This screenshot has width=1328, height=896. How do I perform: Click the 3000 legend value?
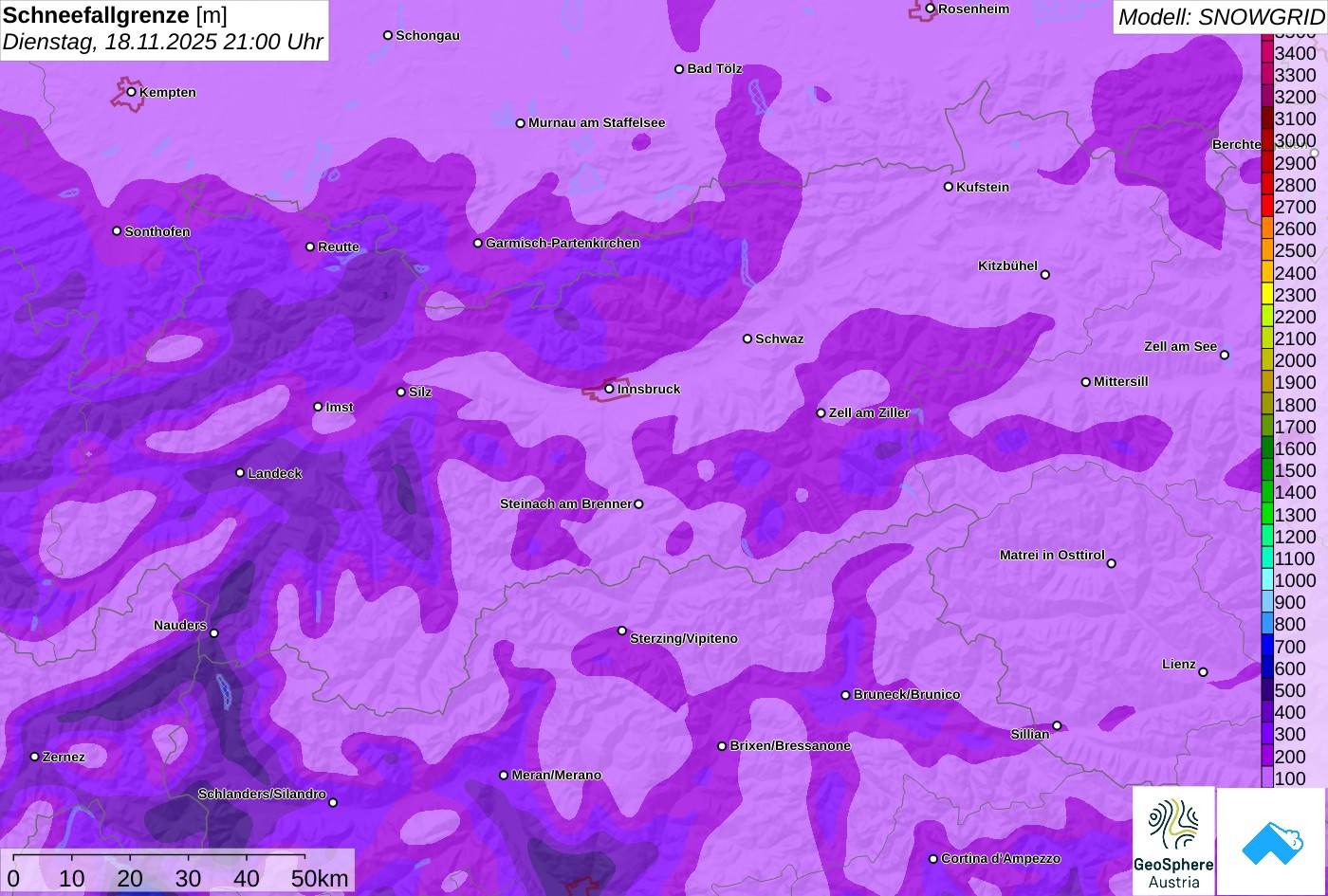1296,140
